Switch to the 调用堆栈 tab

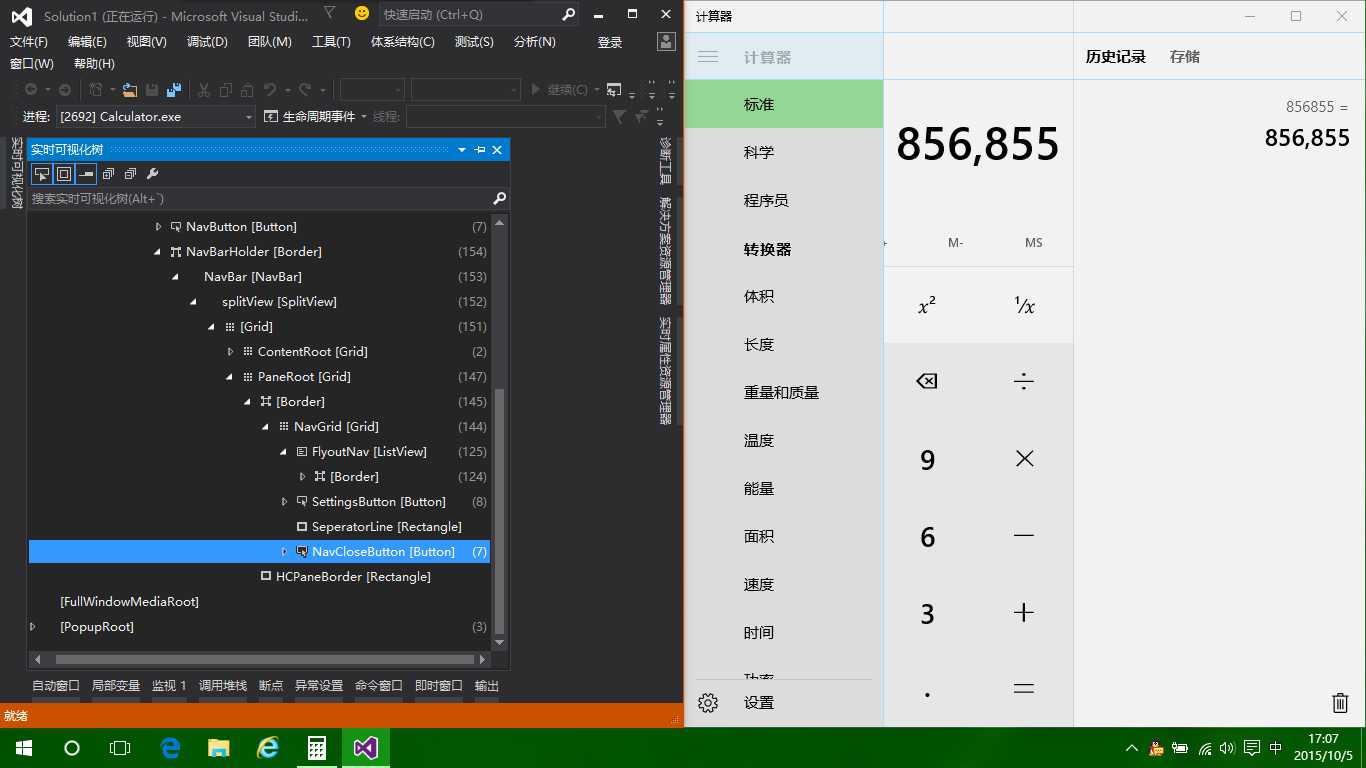click(223, 686)
